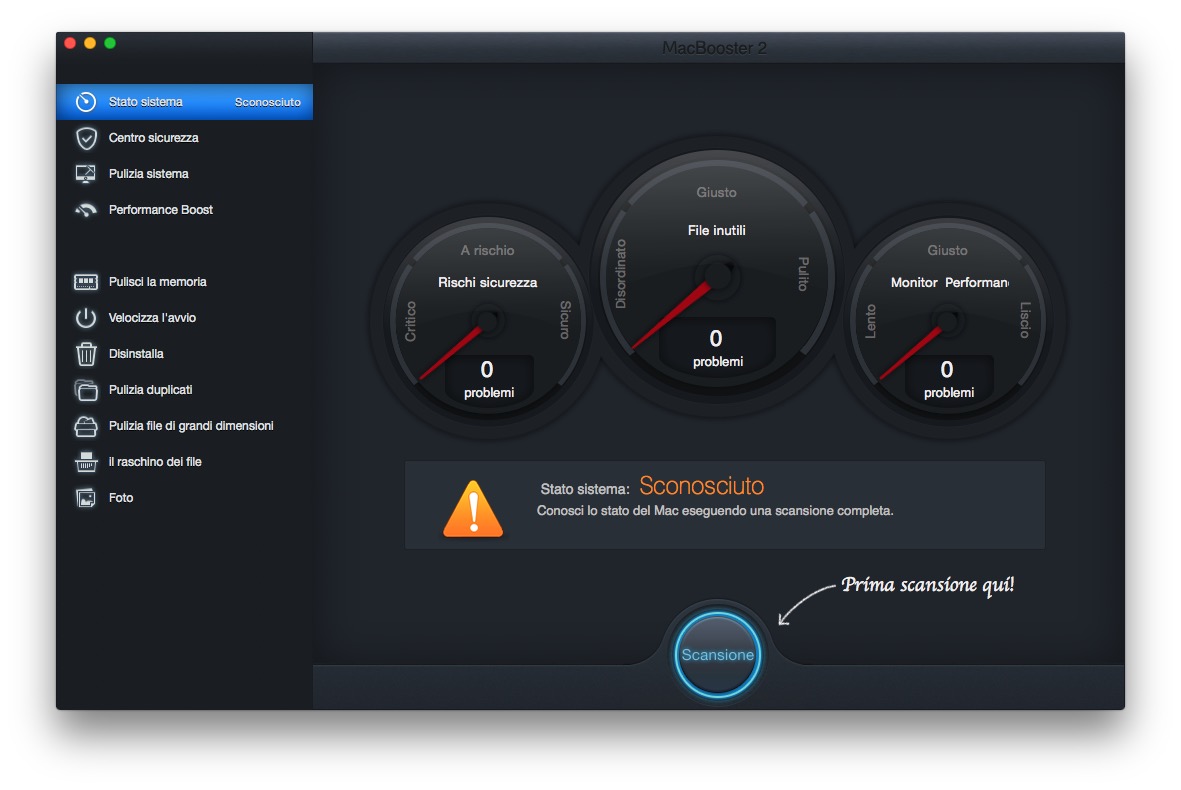Click the orange warning triangle icon

pyautogui.click(x=473, y=509)
